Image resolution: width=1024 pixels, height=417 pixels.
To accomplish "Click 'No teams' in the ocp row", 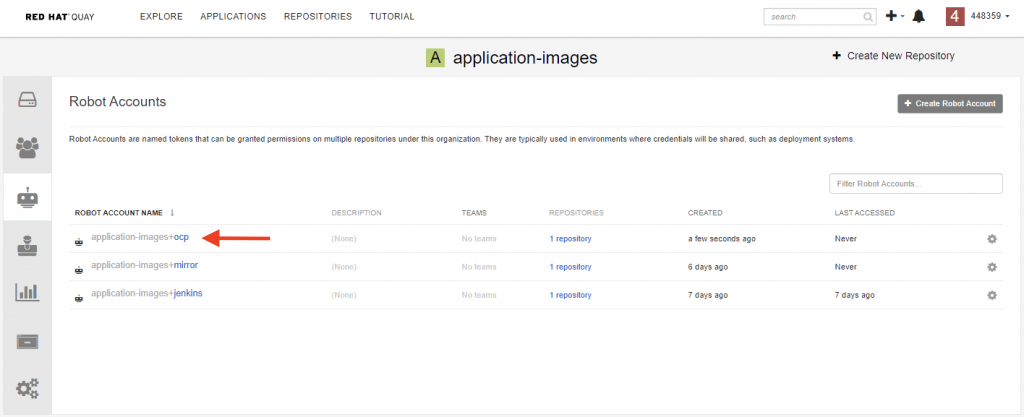I will point(479,239).
